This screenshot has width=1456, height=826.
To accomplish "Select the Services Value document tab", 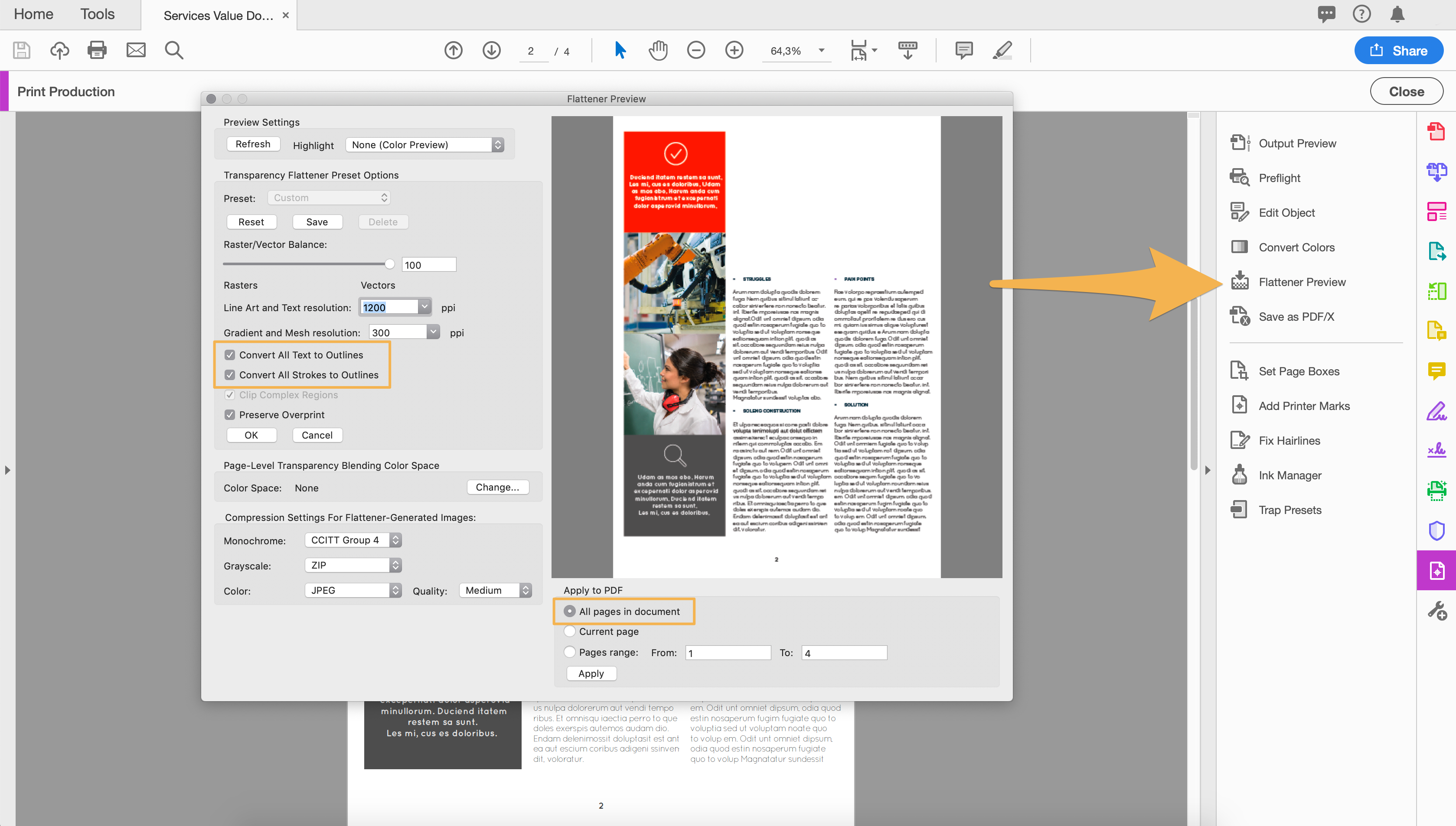I will pos(218,15).
